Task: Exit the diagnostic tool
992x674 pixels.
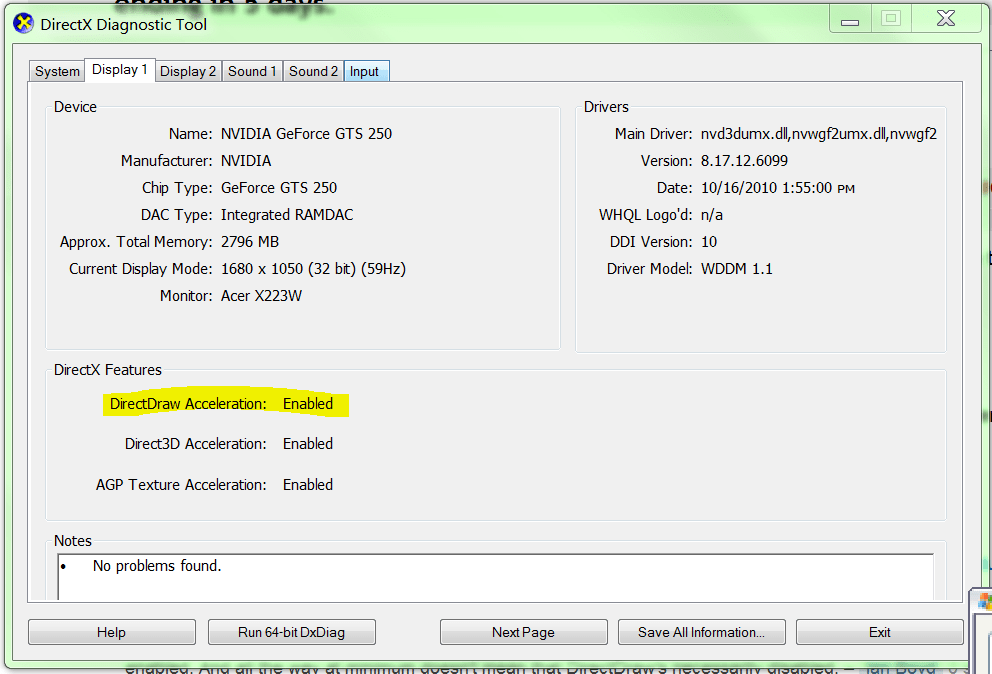Action: click(879, 632)
